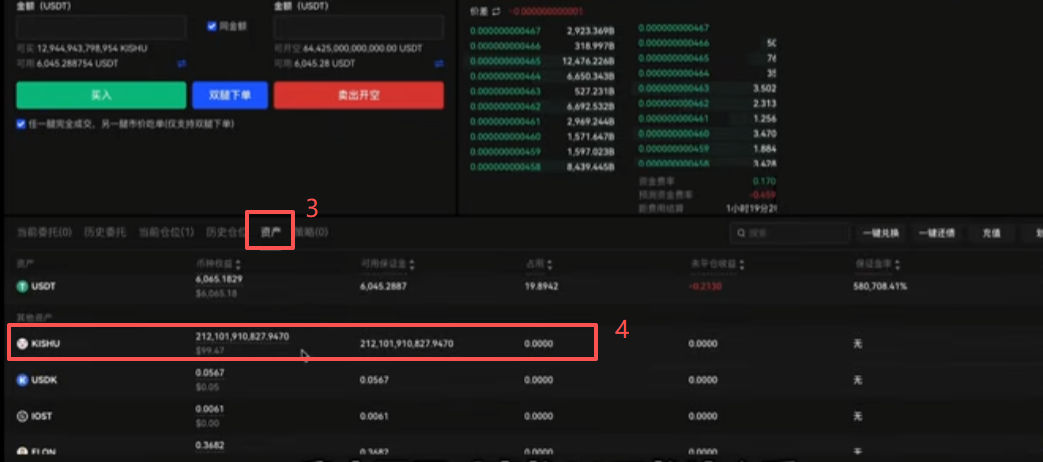Click the 可买 12,944,943,798,954 KISHU text
The image size is (1043, 462).
click(82, 49)
